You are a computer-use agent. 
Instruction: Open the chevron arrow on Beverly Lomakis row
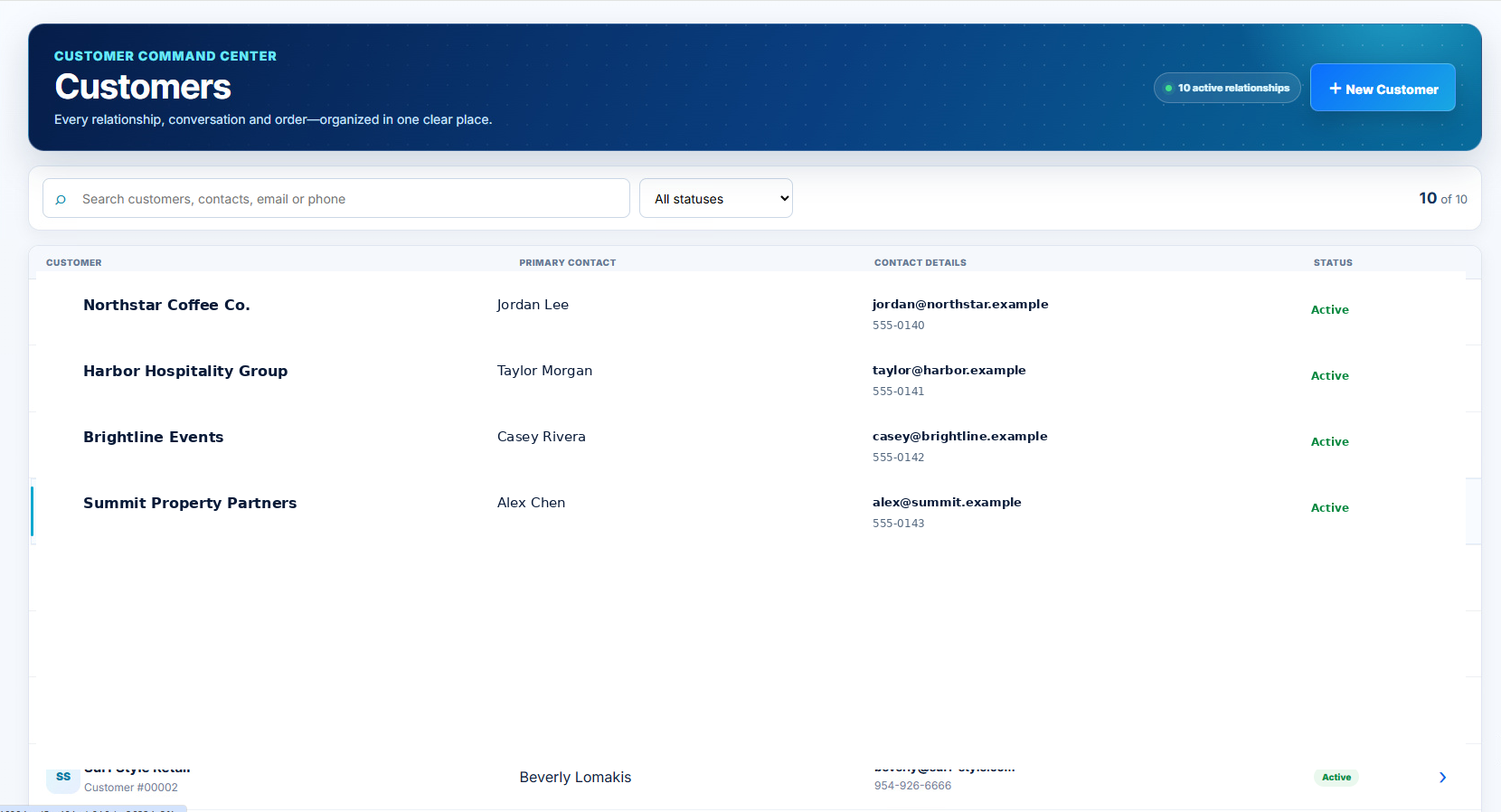(x=1442, y=778)
